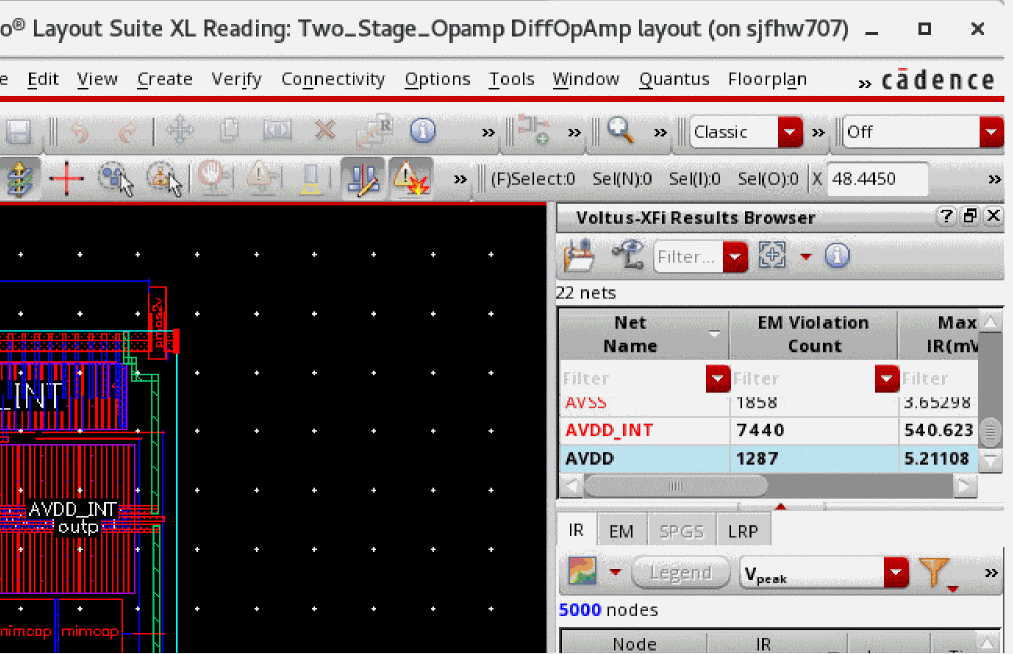Select the AVDD_INT net row
This screenshot has width=1013, height=654.
769,430
